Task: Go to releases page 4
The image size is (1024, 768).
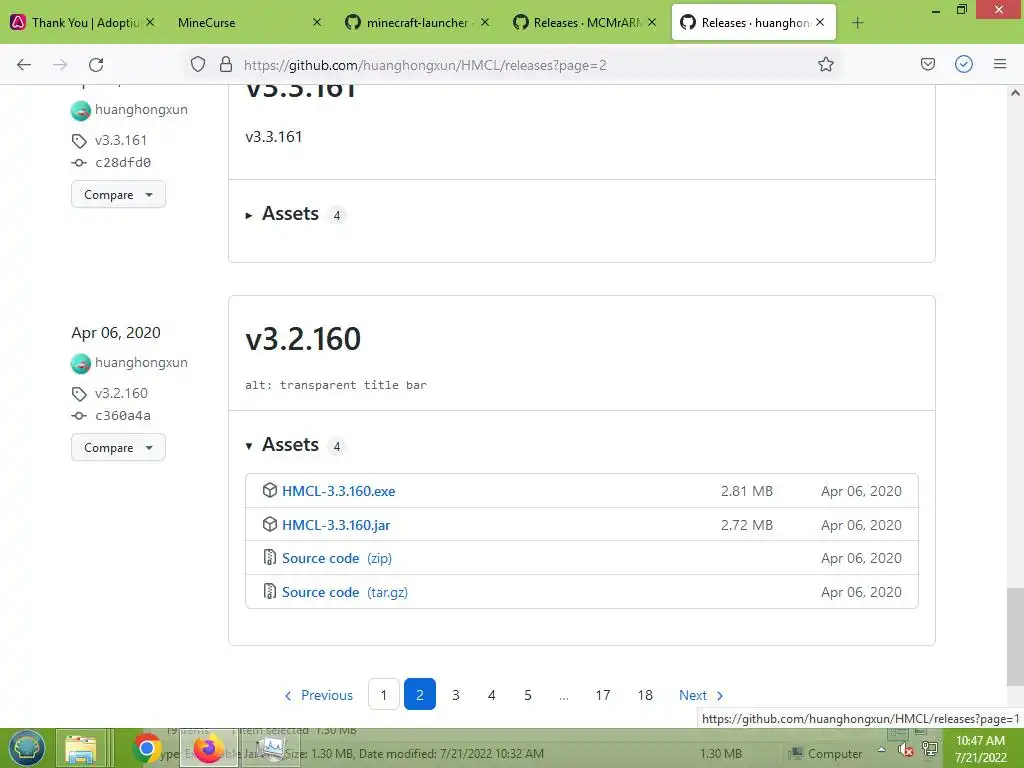Action: coord(492,695)
